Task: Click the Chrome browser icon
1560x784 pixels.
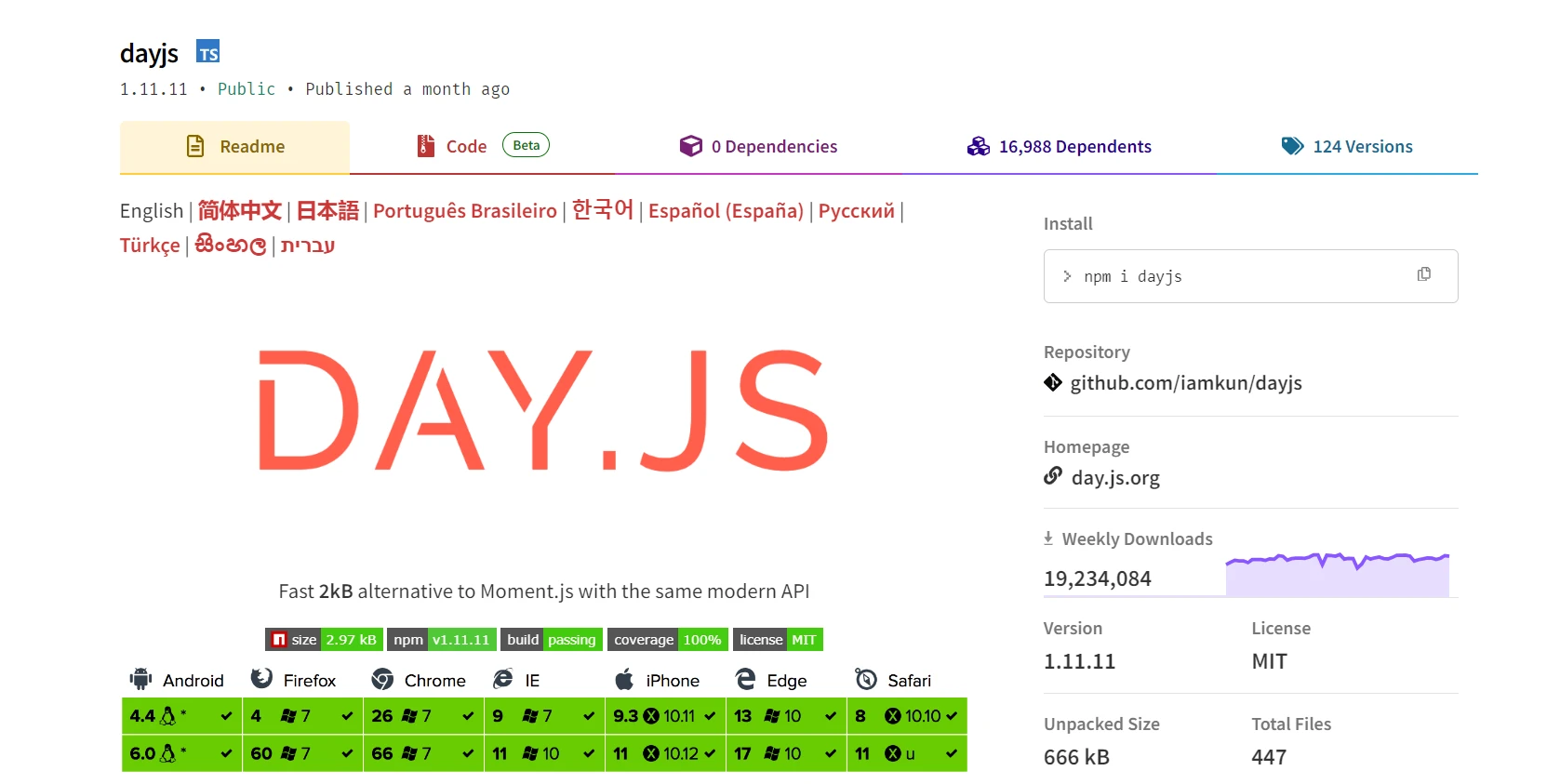Action: pyautogui.click(x=382, y=679)
